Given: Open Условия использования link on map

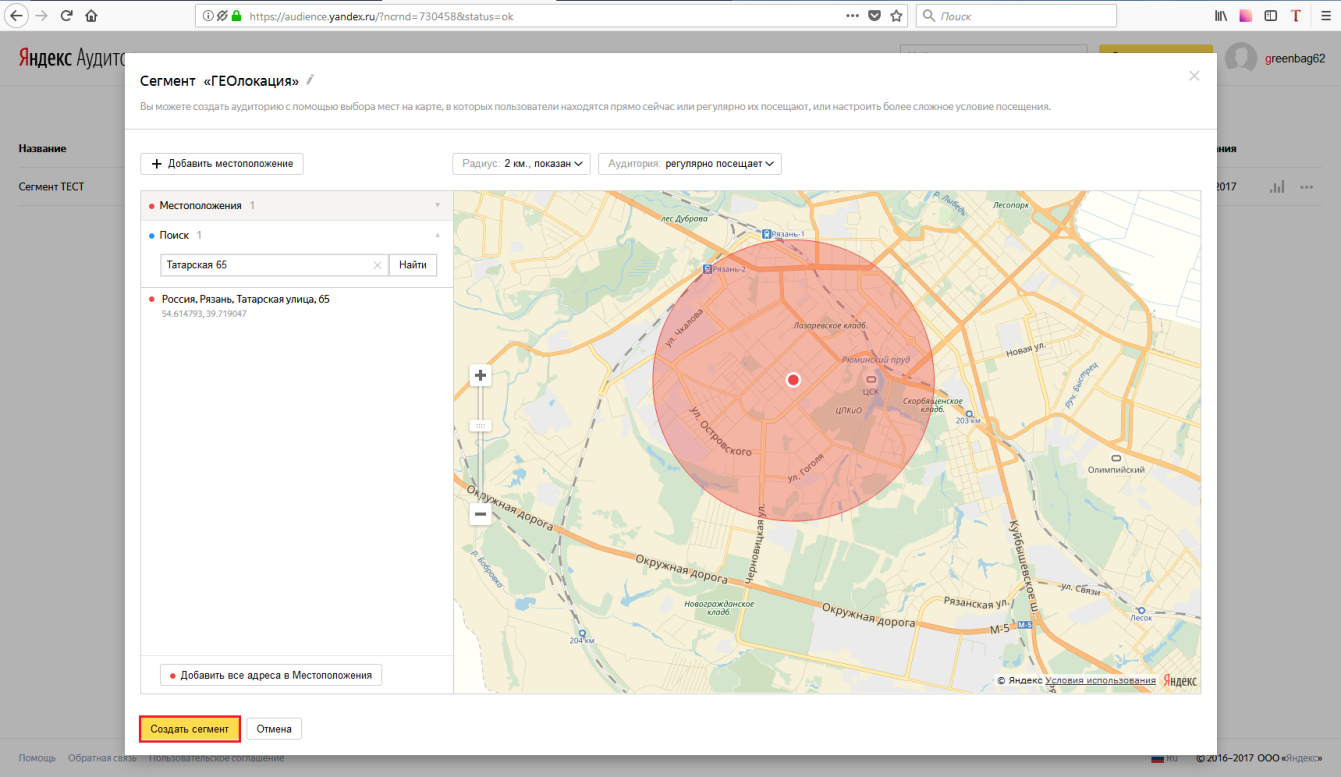Looking at the screenshot, I should click(1101, 680).
